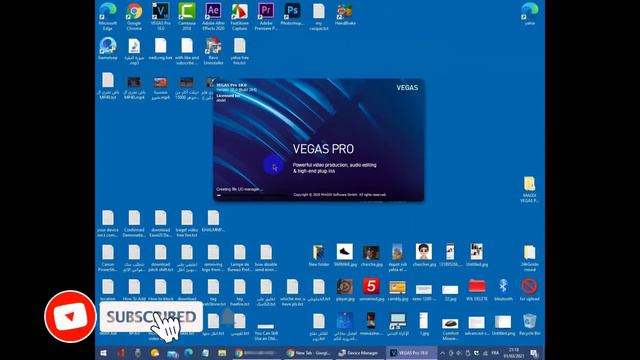Screen dimensions: 640x360
Task: Select the FastStone Capture desktop shortcut
Action: click(x=240, y=16)
